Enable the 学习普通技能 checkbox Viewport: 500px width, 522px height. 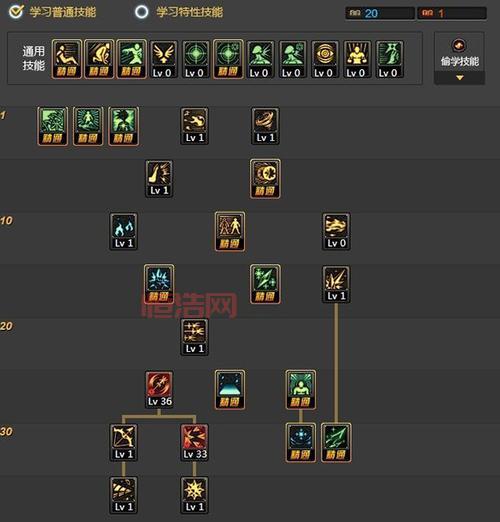pos(16,12)
